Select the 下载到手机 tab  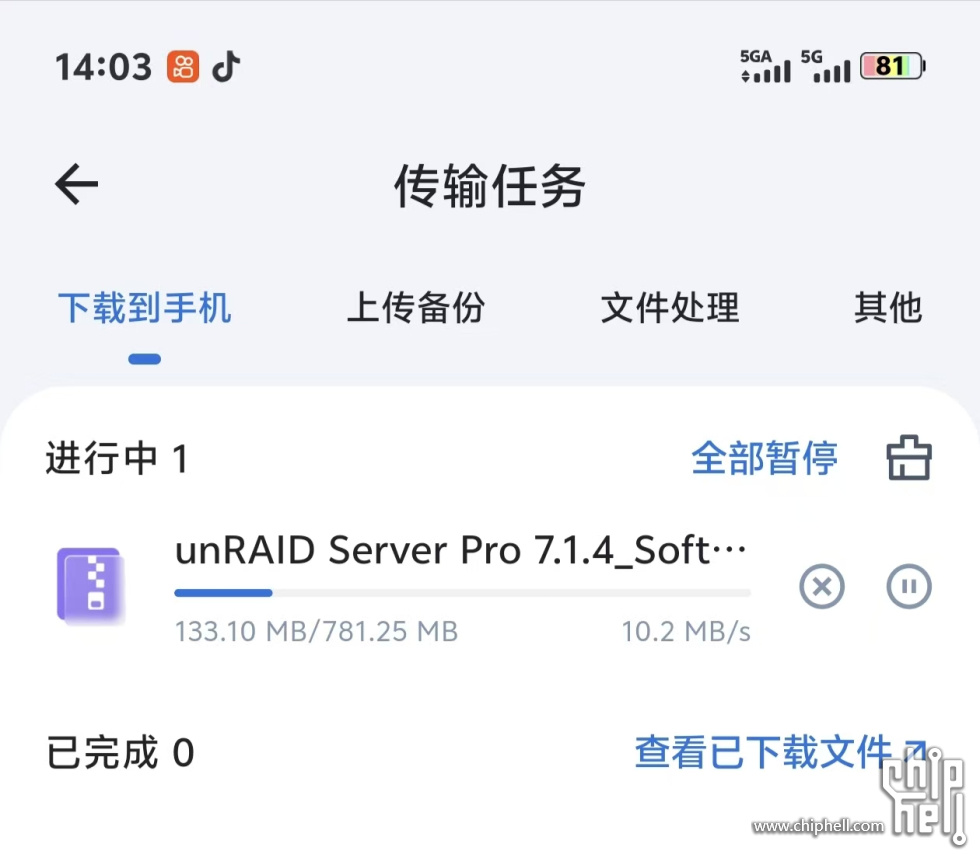pyautogui.click(x=144, y=307)
